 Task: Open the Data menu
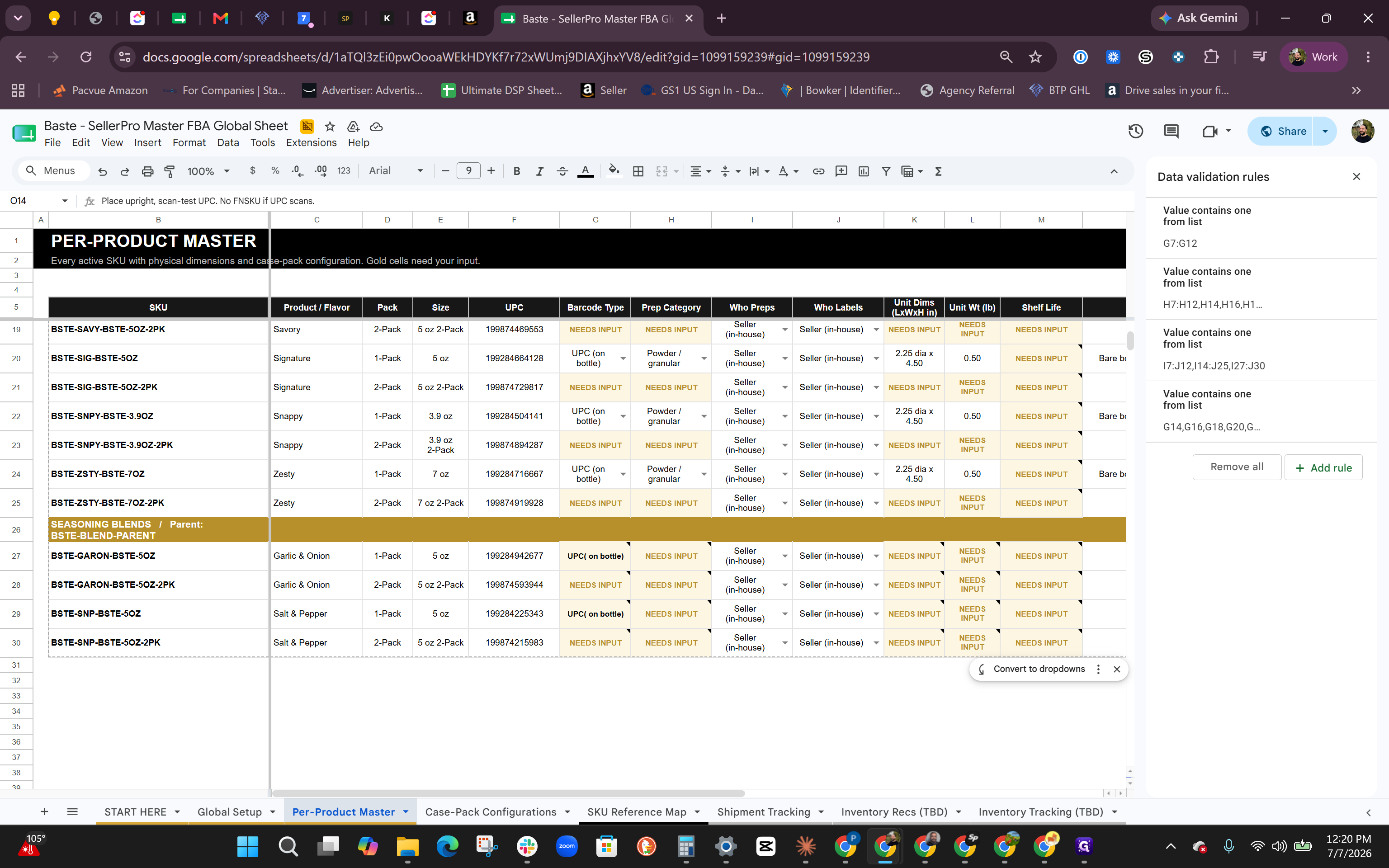pyautogui.click(x=228, y=143)
